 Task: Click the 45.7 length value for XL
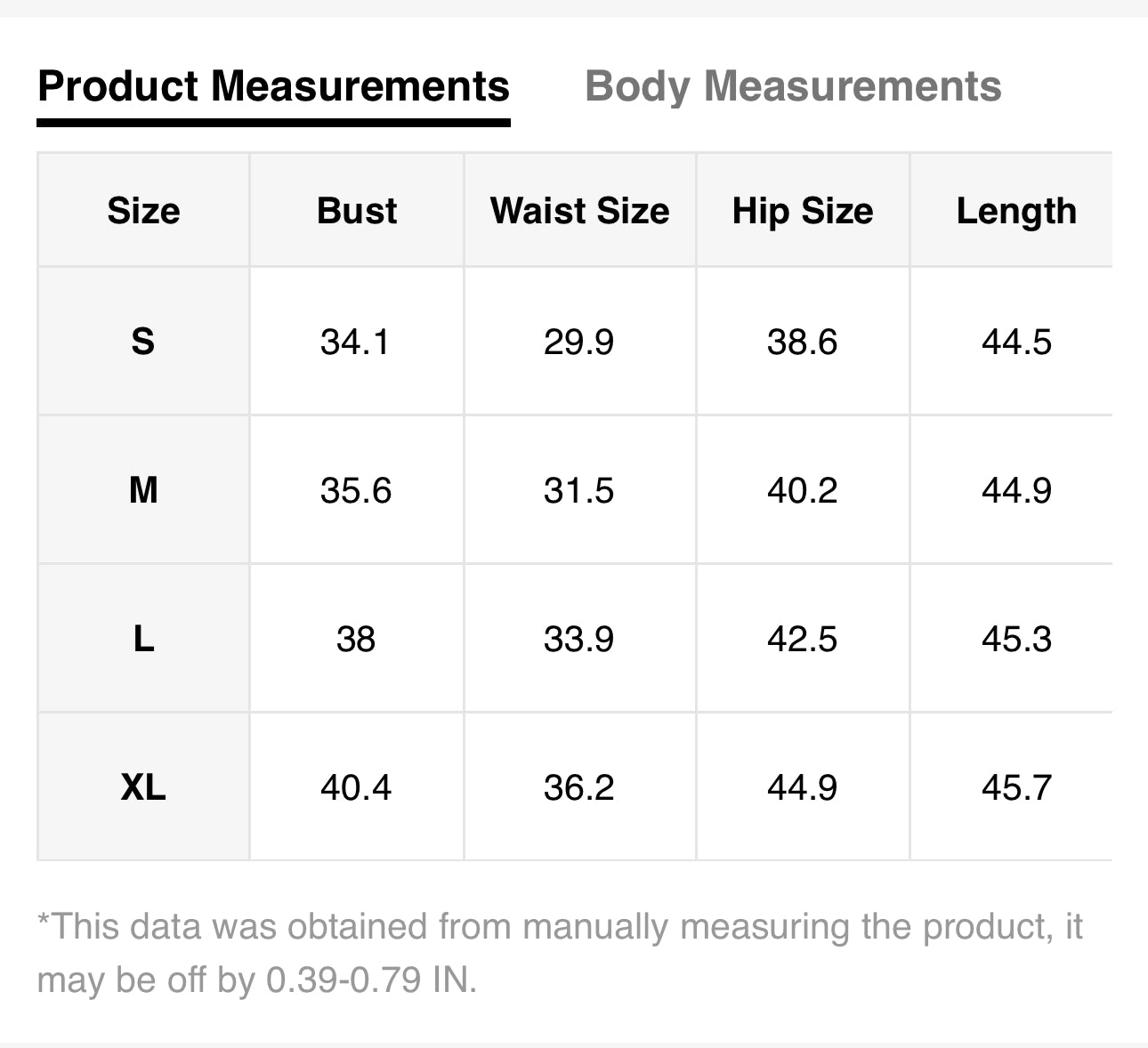1016,787
